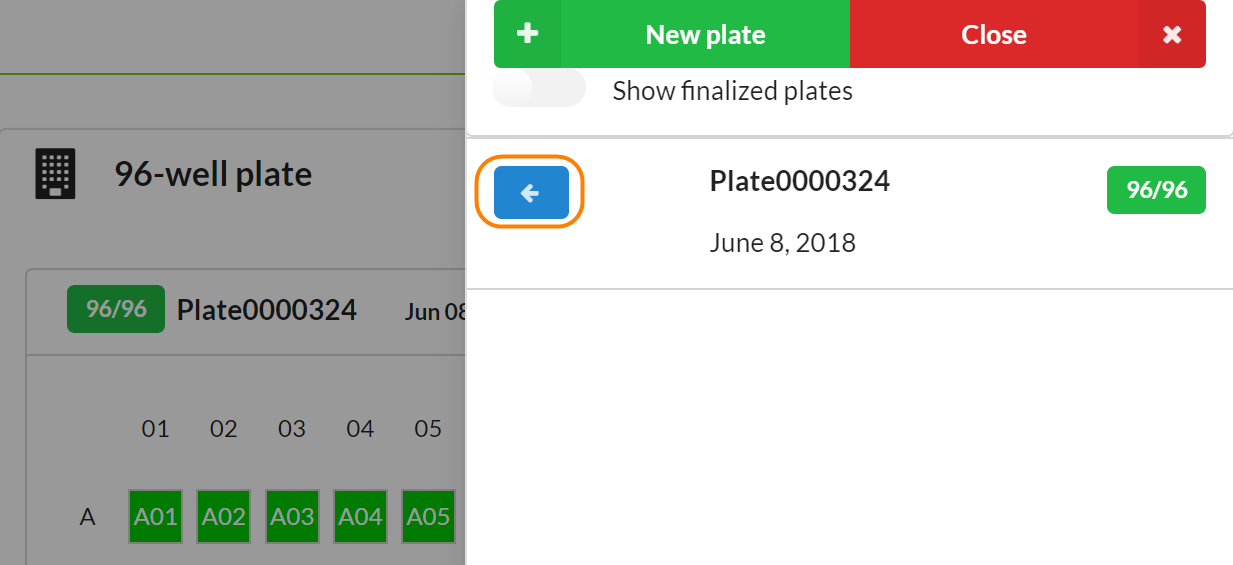Screen dimensions: 1233x565
Task: Select well A04 on the plate
Action: click(360, 516)
